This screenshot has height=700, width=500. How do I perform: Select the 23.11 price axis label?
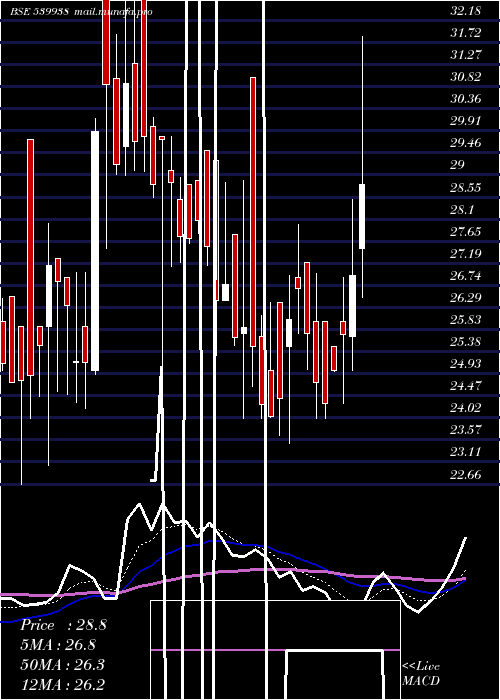click(x=466, y=451)
